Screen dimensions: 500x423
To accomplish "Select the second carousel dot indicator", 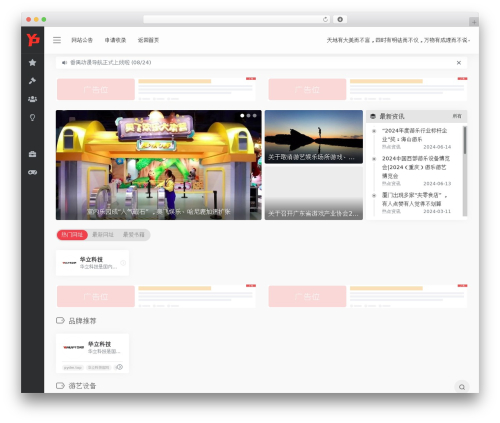I will click(248, 116).
